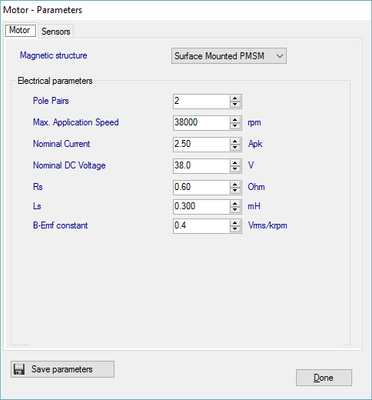Click the Ls 0.300 value field

click(x=201, y=207)
